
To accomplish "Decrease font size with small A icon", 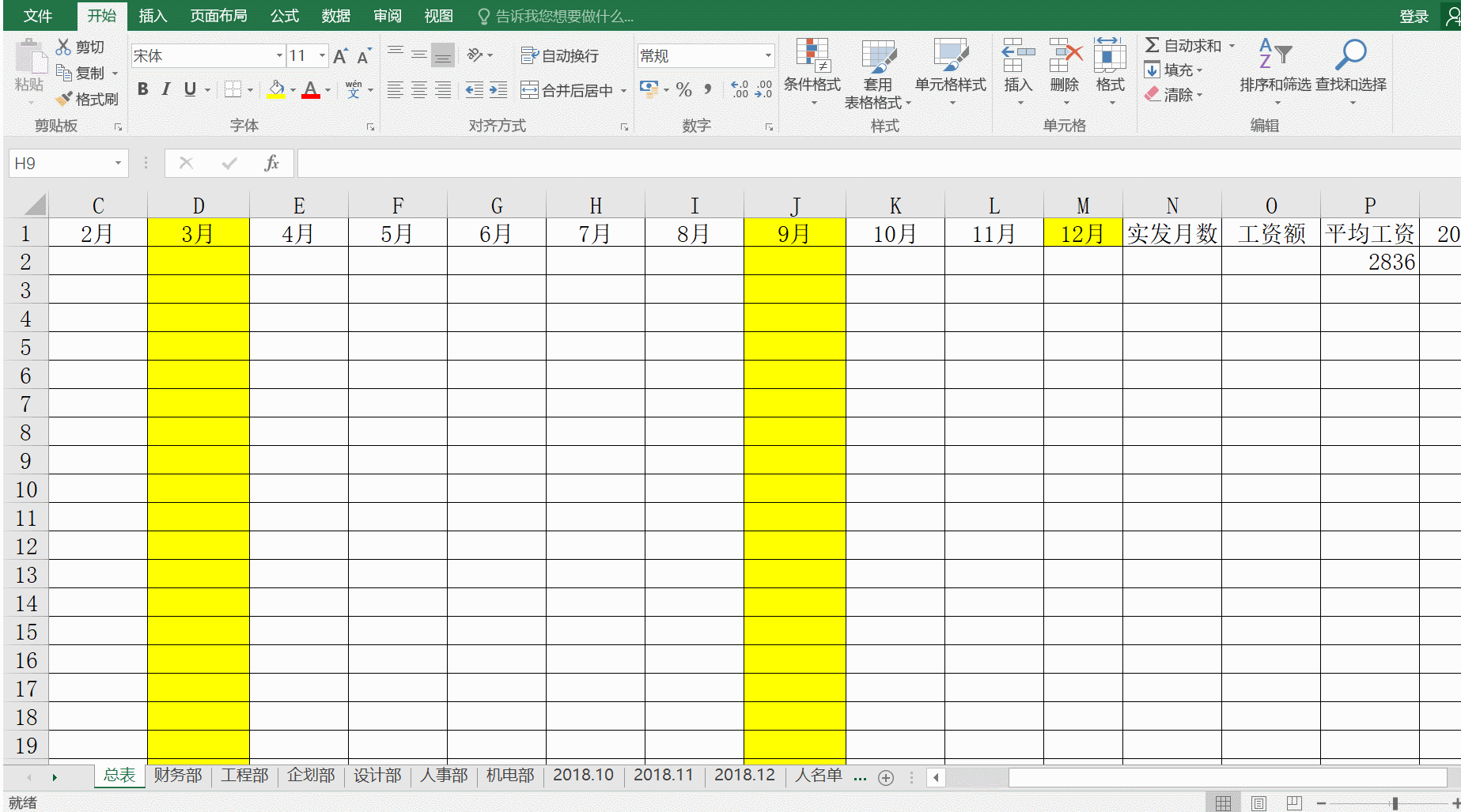I will tap(364, 56).
